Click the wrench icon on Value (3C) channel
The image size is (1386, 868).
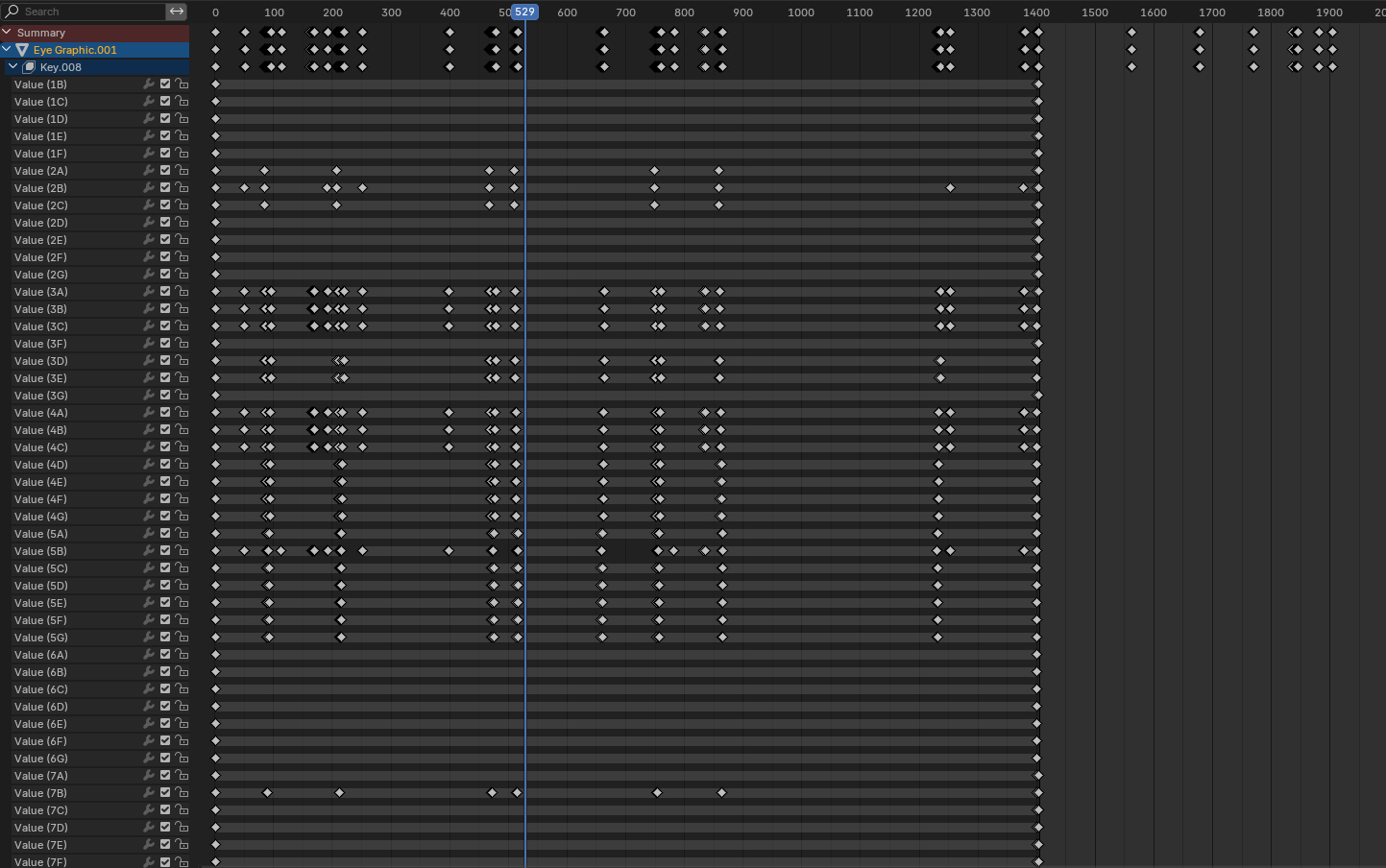[149, 326]
